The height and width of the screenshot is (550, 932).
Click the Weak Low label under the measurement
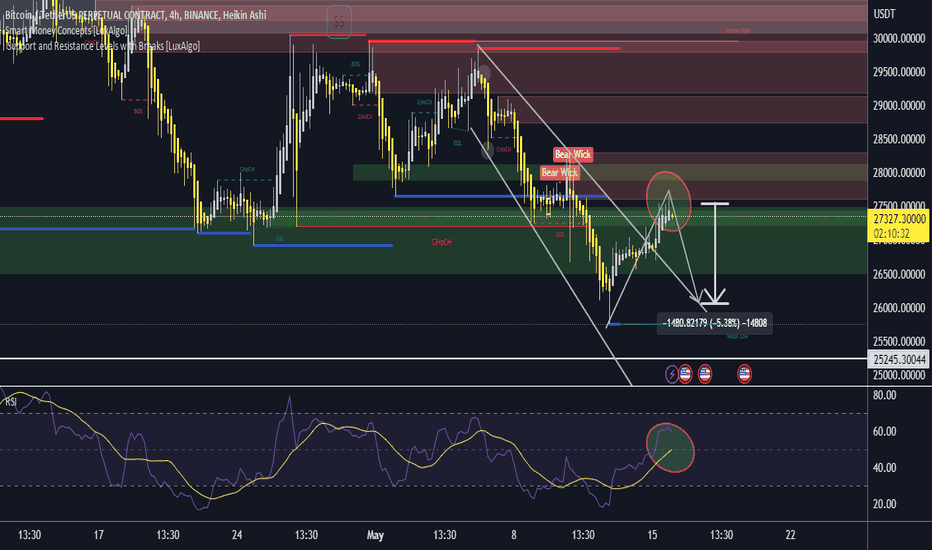(737, 337)
